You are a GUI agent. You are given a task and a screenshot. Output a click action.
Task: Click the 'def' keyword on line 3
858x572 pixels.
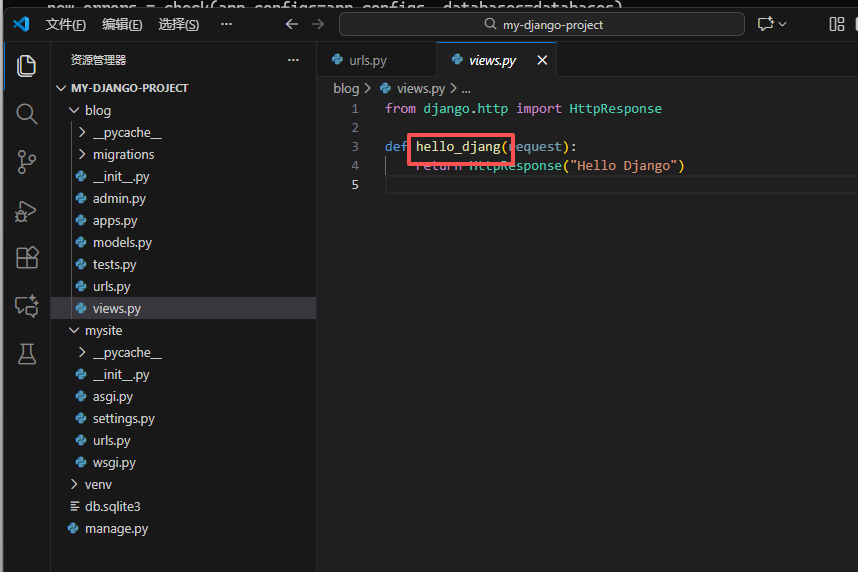tap(396, 146)
